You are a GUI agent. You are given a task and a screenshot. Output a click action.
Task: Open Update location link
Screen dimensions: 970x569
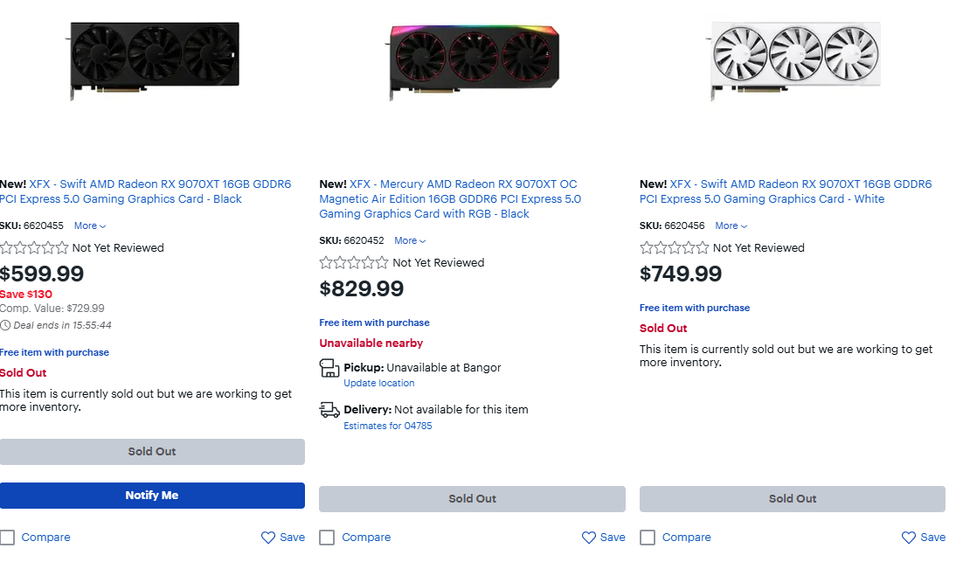click(378, 383)
